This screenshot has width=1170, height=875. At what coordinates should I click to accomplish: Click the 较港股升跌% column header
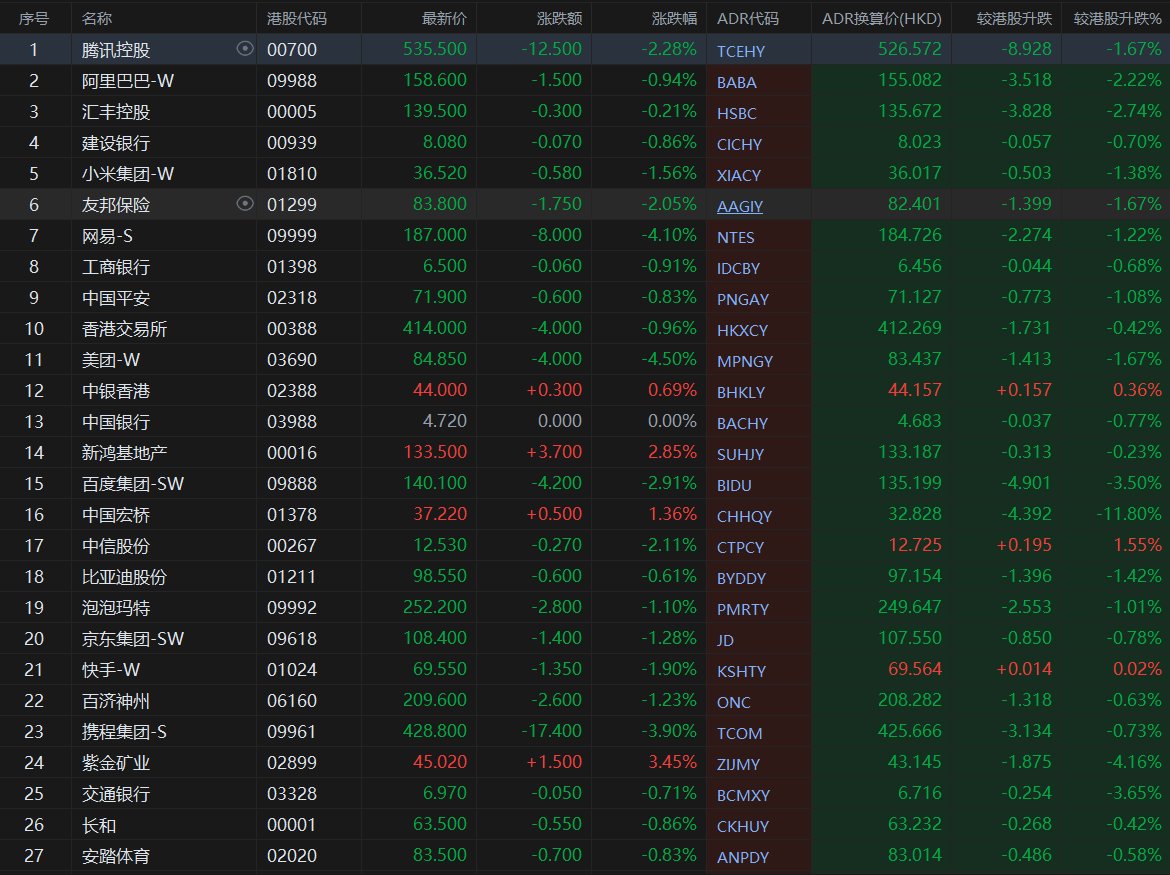pyautogui.click(x=1117, y=18)
